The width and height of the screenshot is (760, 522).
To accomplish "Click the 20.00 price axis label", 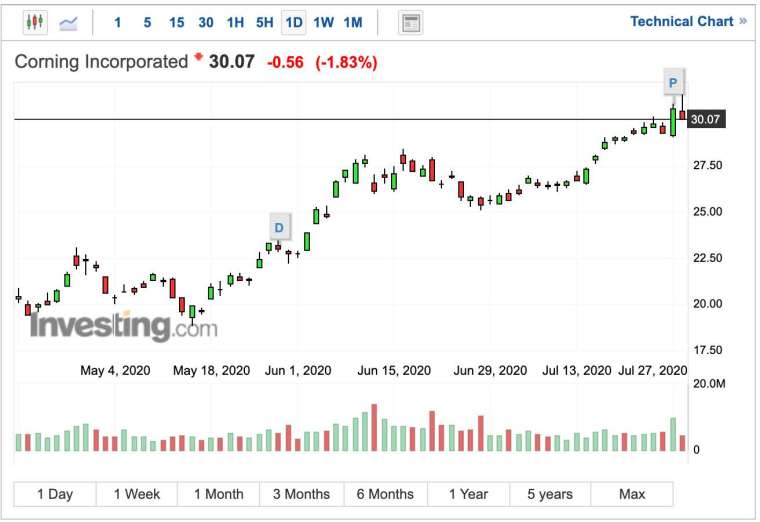I will 708,303.
